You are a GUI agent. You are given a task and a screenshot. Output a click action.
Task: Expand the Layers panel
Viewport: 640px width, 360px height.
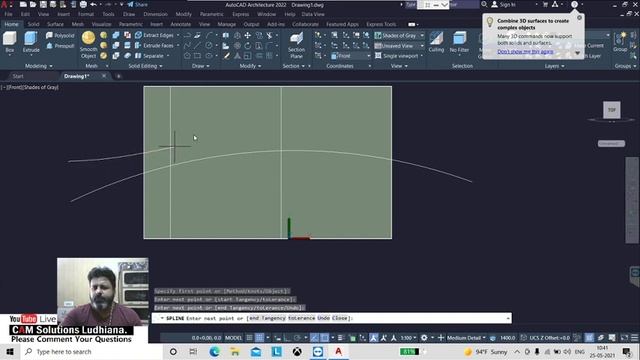coord(554,66)
